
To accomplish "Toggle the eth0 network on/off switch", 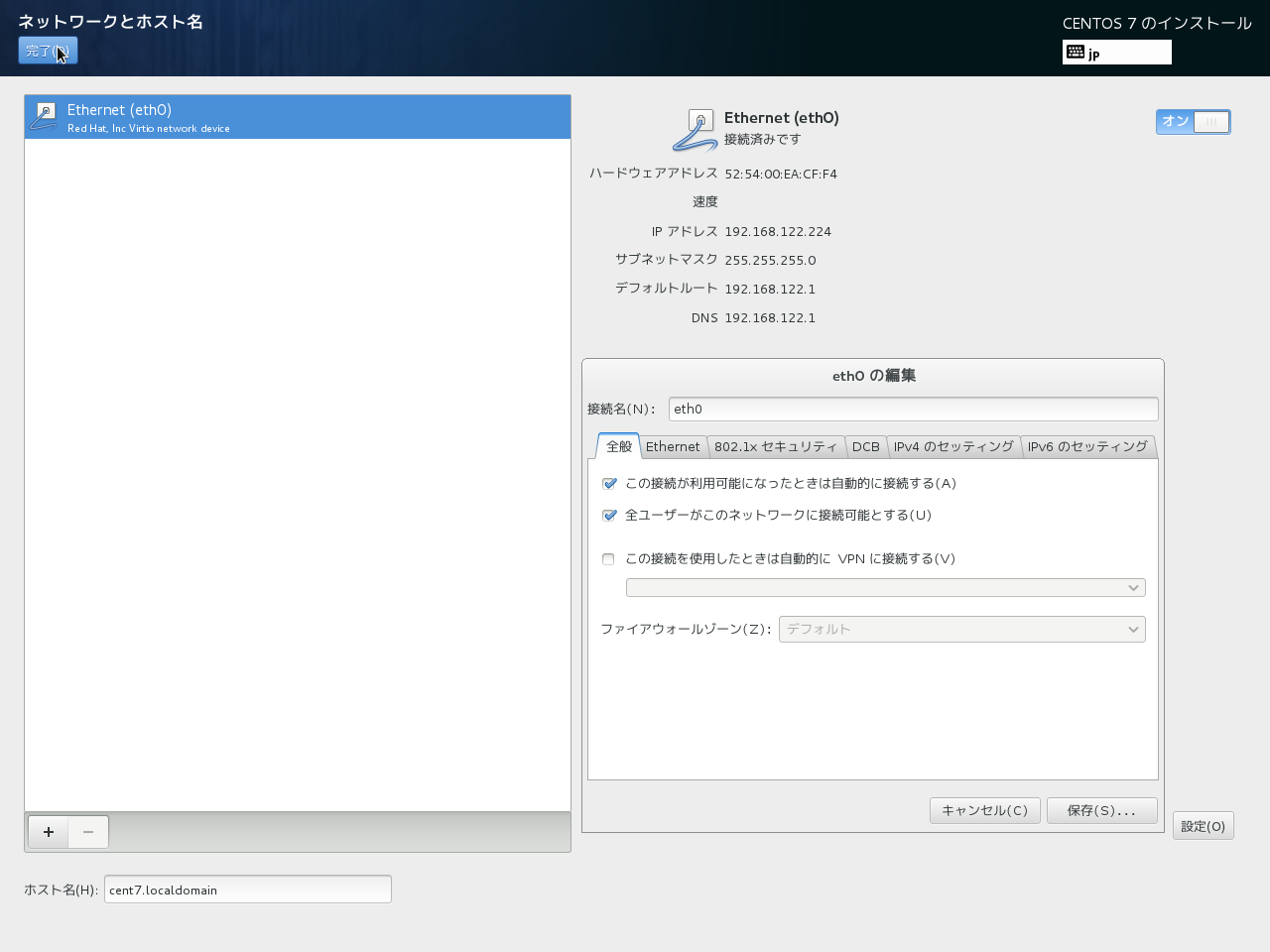I will 1193,122.
